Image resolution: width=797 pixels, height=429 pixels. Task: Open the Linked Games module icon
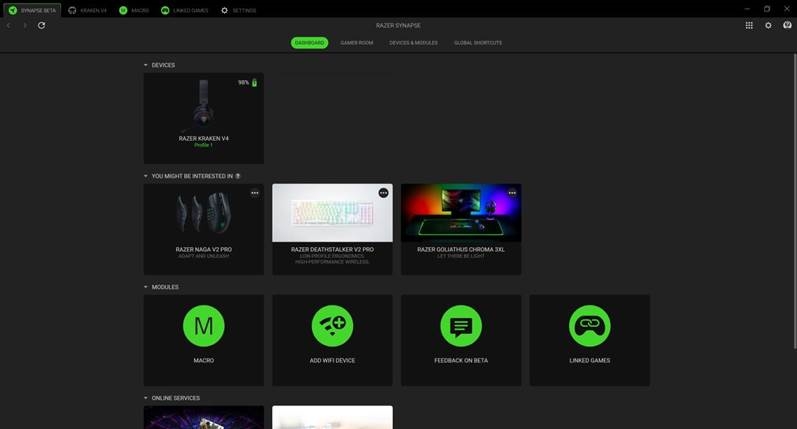click(x=589, y=326)
